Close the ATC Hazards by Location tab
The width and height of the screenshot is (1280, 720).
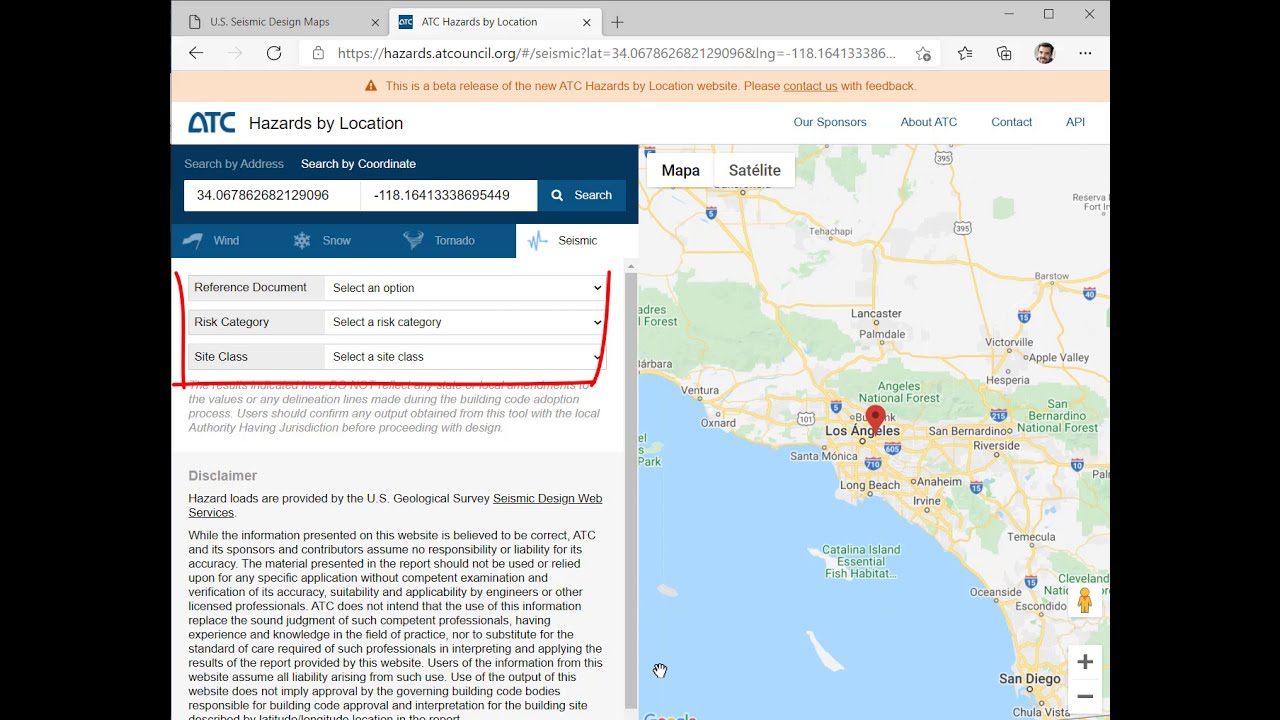pyautogui.click(x=587, y=22)
